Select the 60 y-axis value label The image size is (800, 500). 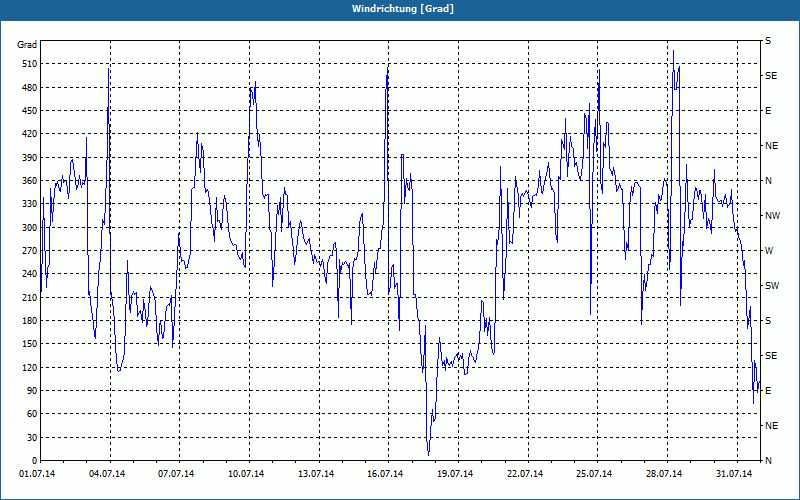[32, 414]
